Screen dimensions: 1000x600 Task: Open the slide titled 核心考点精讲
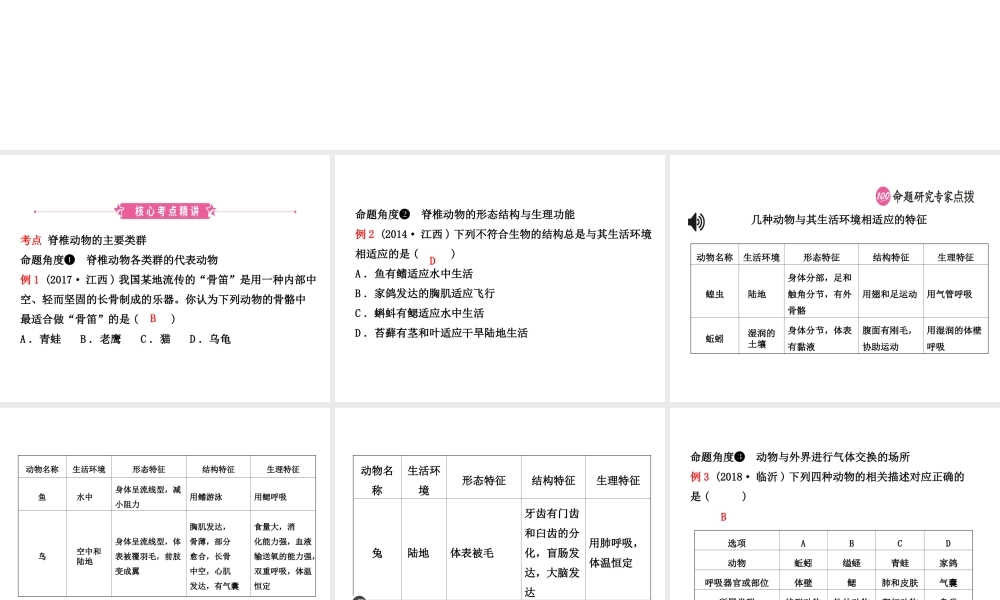tap(165, 278)
